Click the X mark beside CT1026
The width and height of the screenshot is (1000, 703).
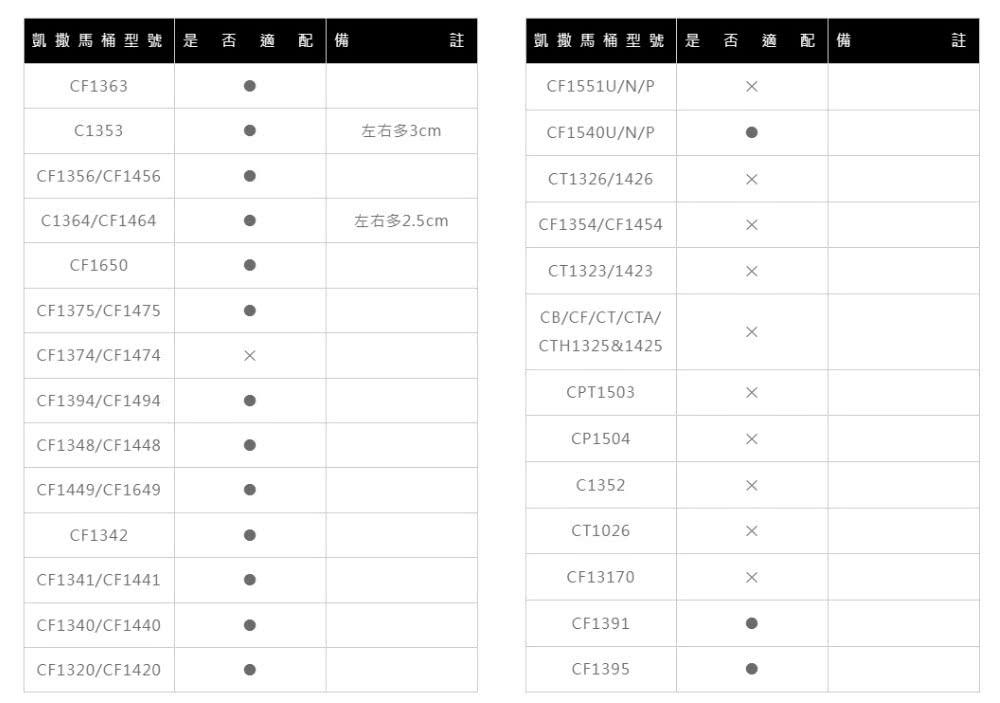point(752,531)
